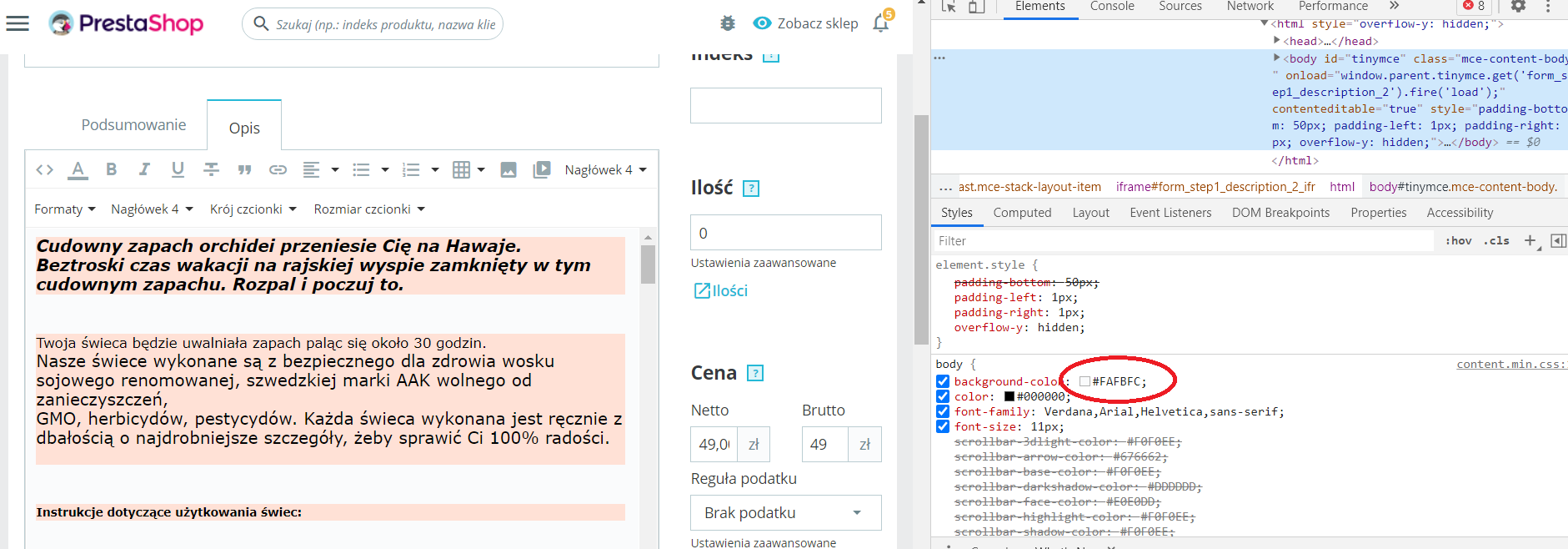The image size is (1568, 549).
Task: Apply strikethrough formatting icon
Action: click(x=211, y=170)
